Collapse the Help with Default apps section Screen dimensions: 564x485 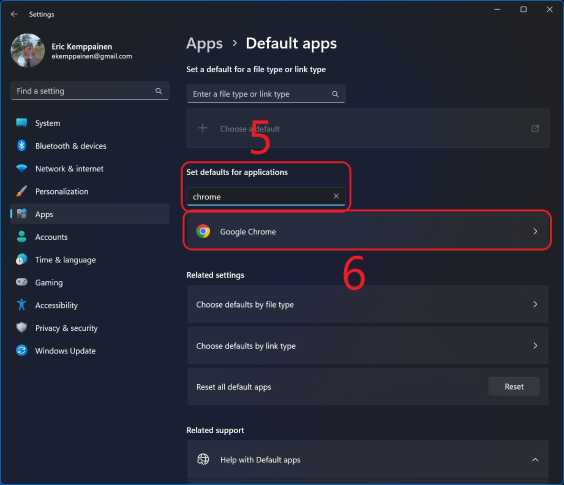point(535,459)
